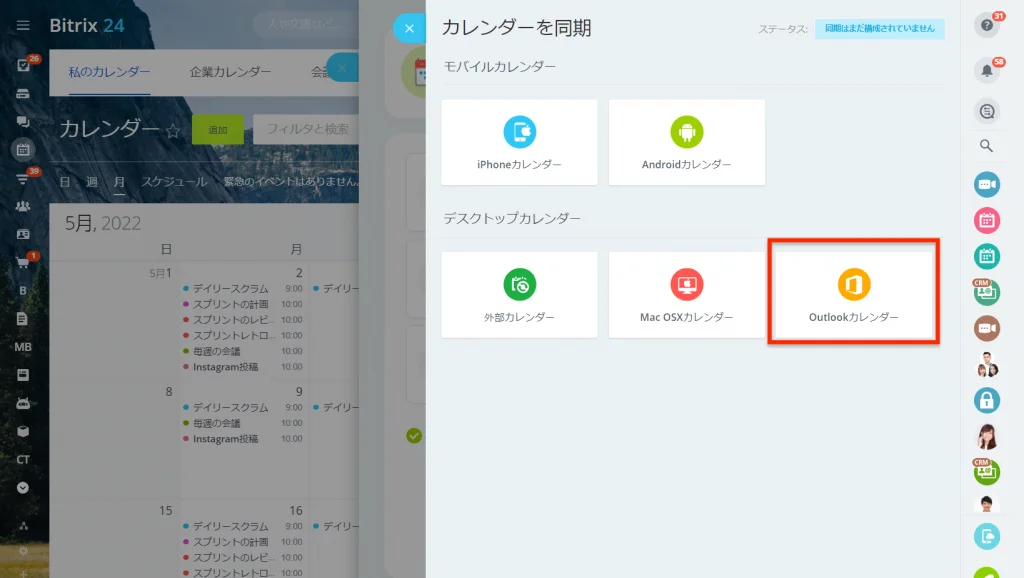Open the pink calendar chat icon
Viewport: 1024px width, 578px height.
pos(987,221)
